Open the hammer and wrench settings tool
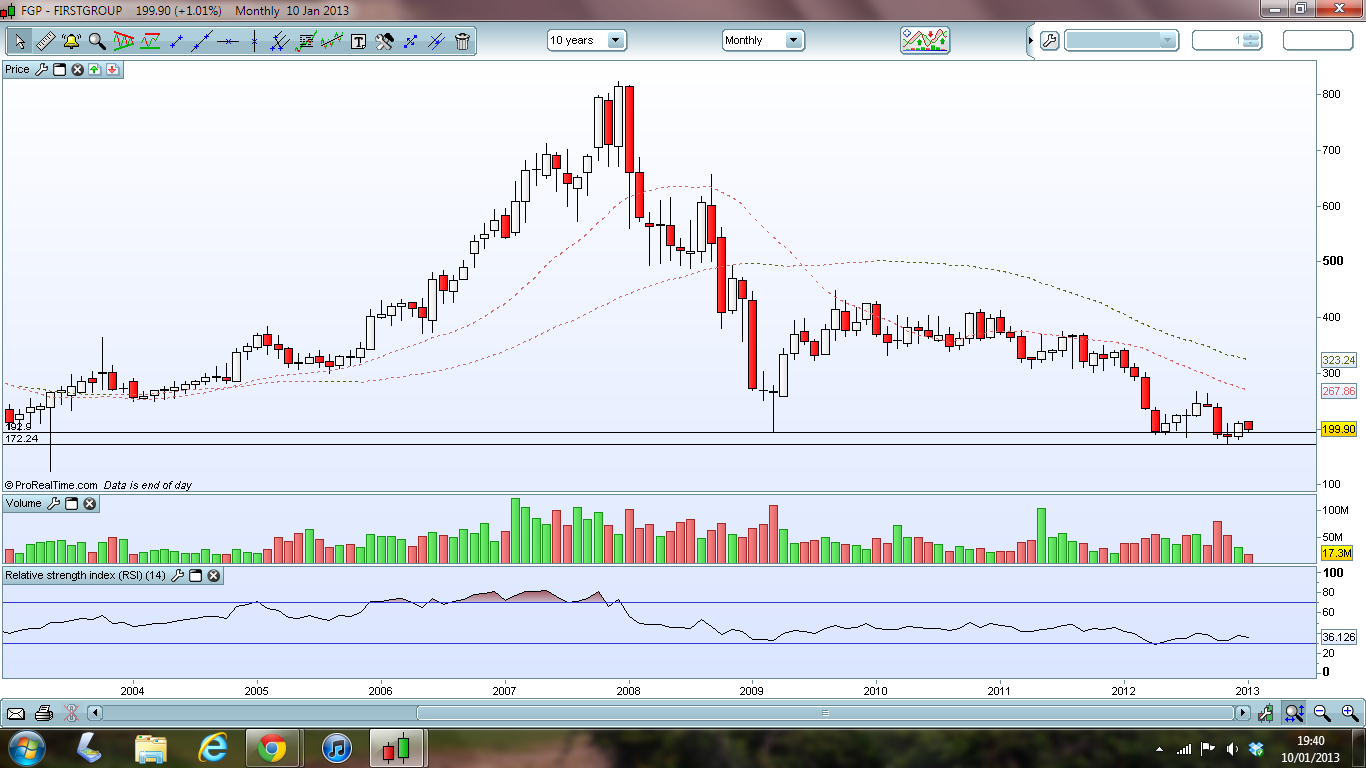 384,41
